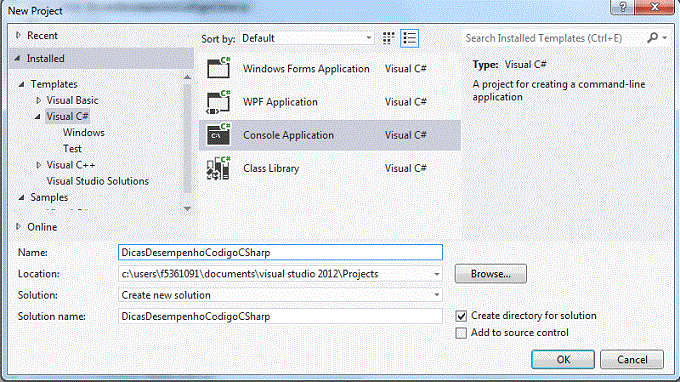This screenshot has height=382, width=680.
Task: Select the Class Library row text
Action: (x=271, y=168)
